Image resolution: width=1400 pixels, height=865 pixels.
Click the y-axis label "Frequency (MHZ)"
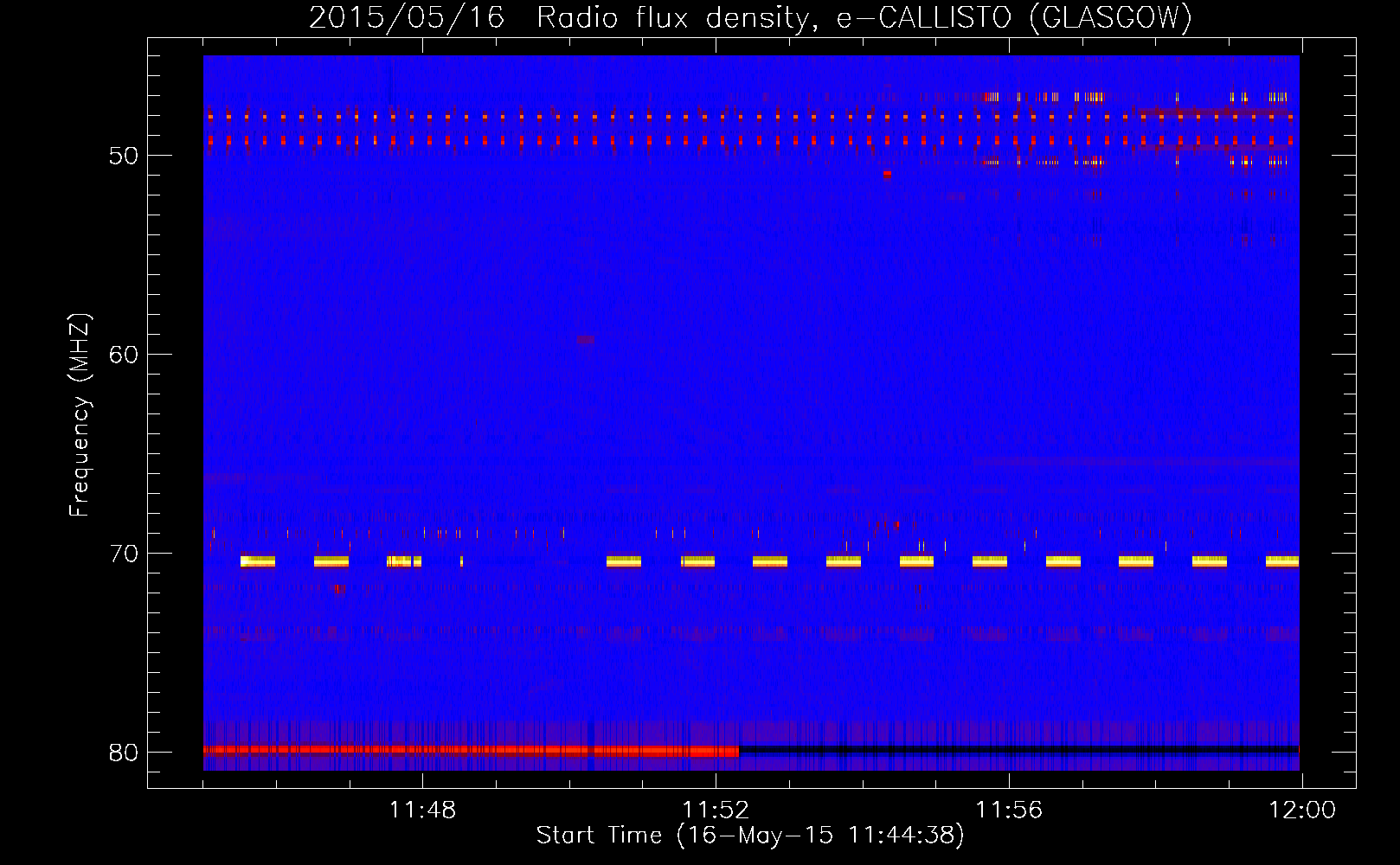click(x=80, y=415)
